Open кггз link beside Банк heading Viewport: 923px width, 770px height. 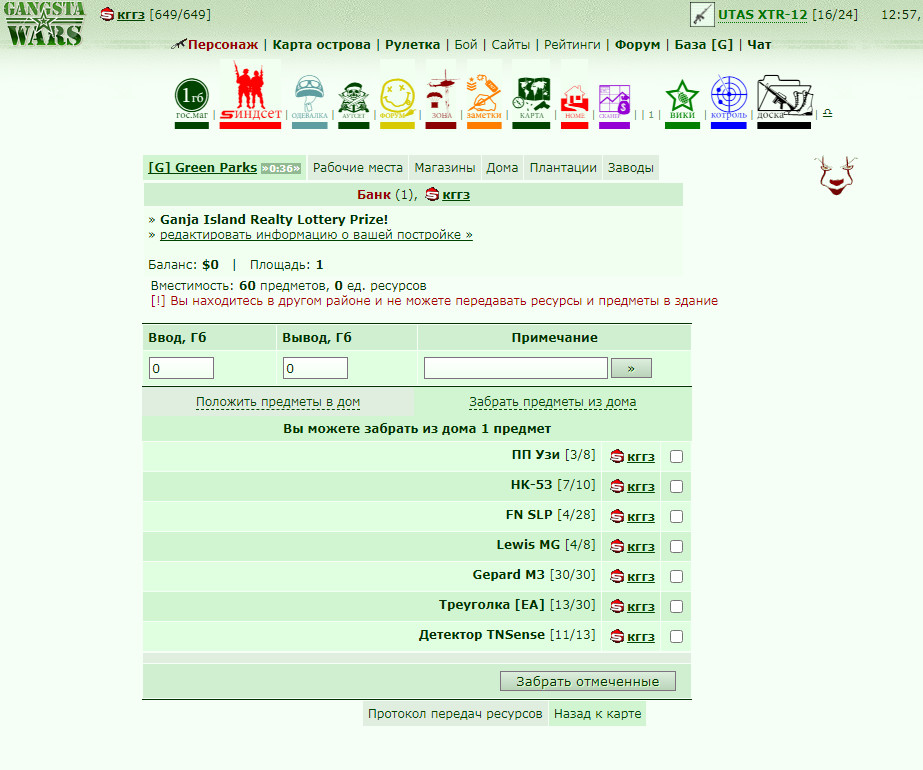456,195
